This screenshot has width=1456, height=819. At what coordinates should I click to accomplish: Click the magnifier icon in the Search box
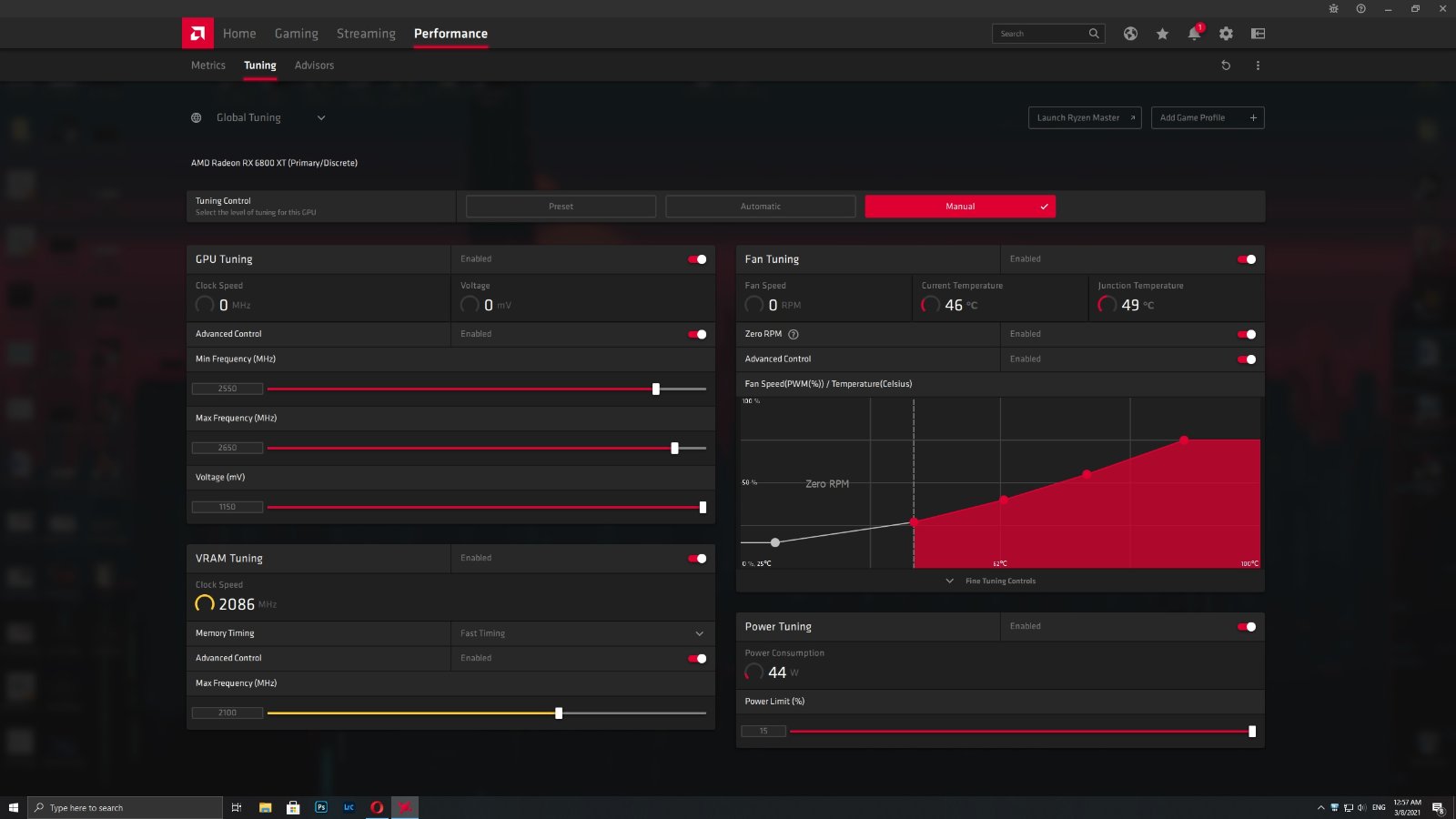(1094, 34)
